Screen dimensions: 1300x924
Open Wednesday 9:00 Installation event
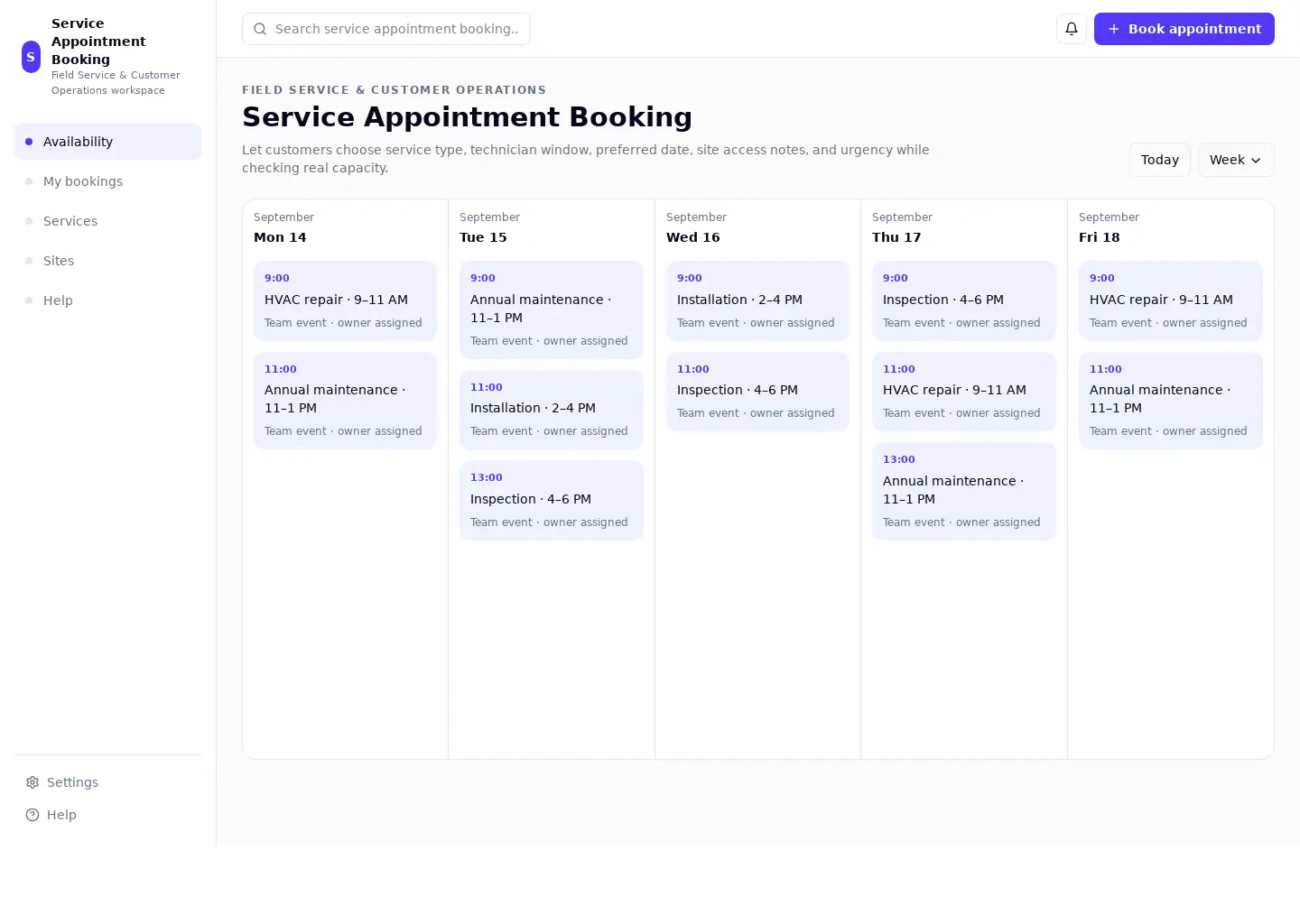[x=757, y=300]
